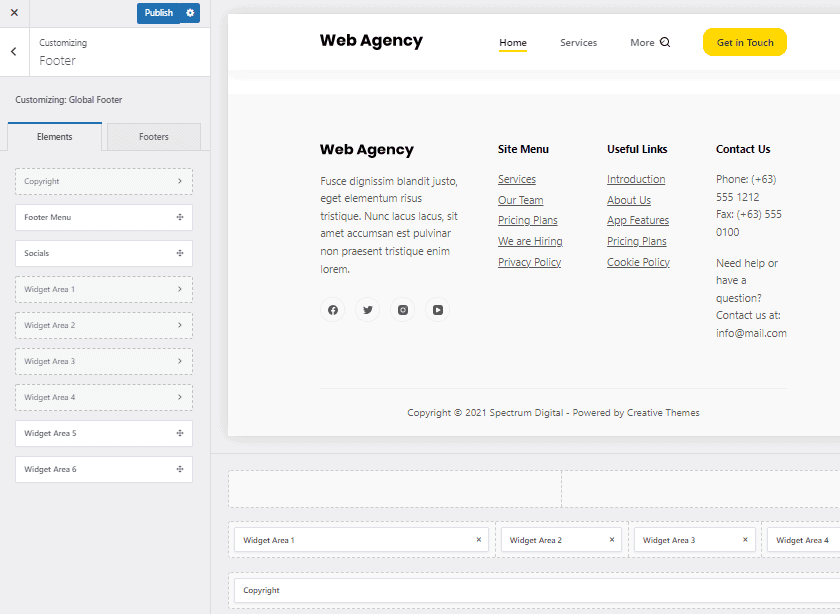Go back using the left chevron arrow
This screenshot has height=614, width=840.
pyautogui.click(x=13, y=52)
